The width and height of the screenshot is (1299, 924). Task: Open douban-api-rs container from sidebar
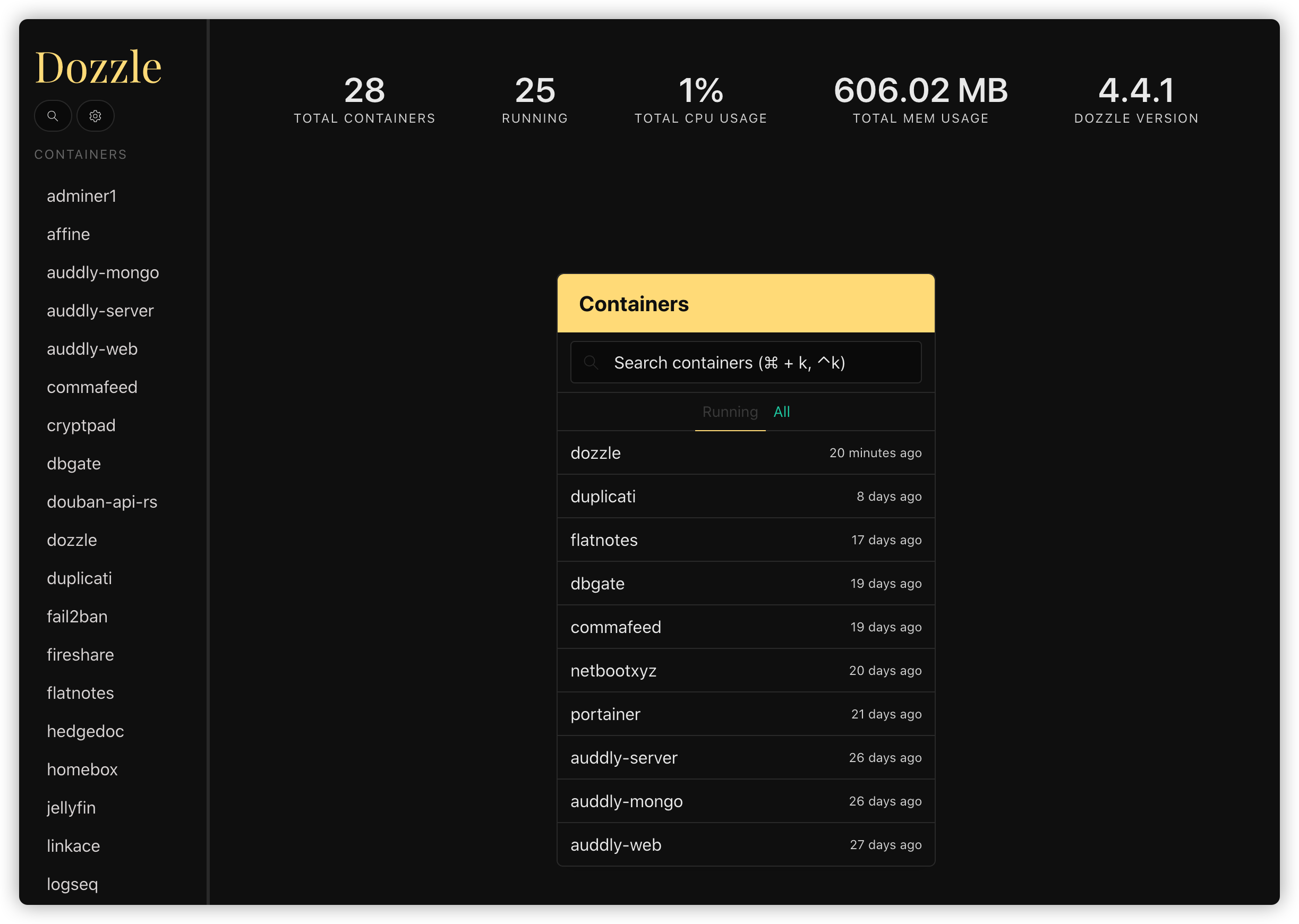[102, 502]
